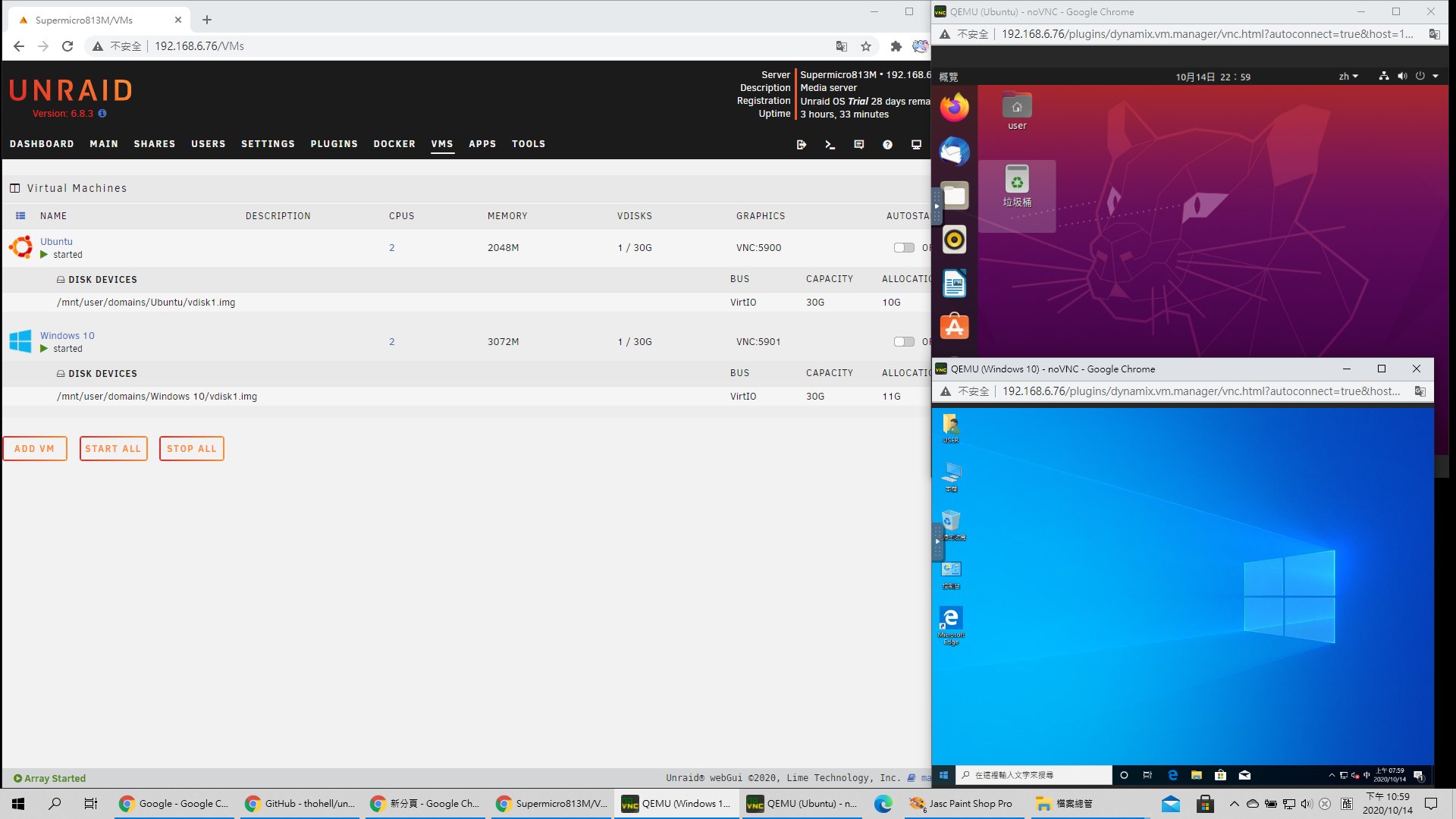Expand the zh language menu in Ubuntu

pos(1348,77)
